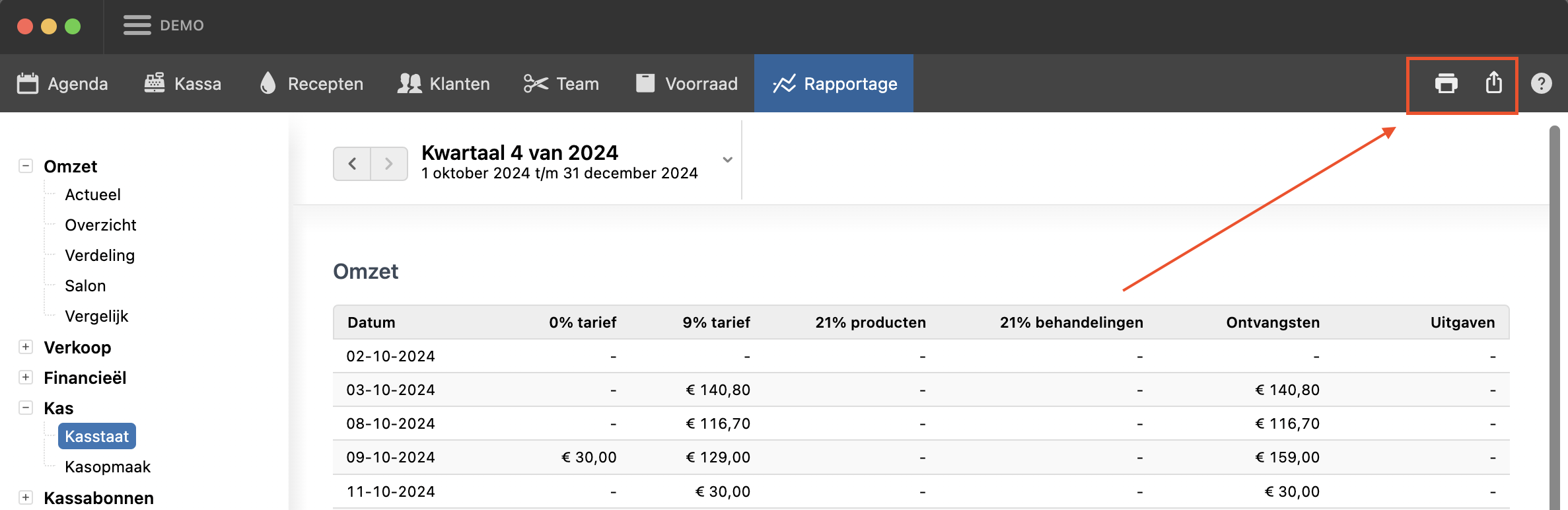Go to next quarter with right arrow

[x=389, y=164]
